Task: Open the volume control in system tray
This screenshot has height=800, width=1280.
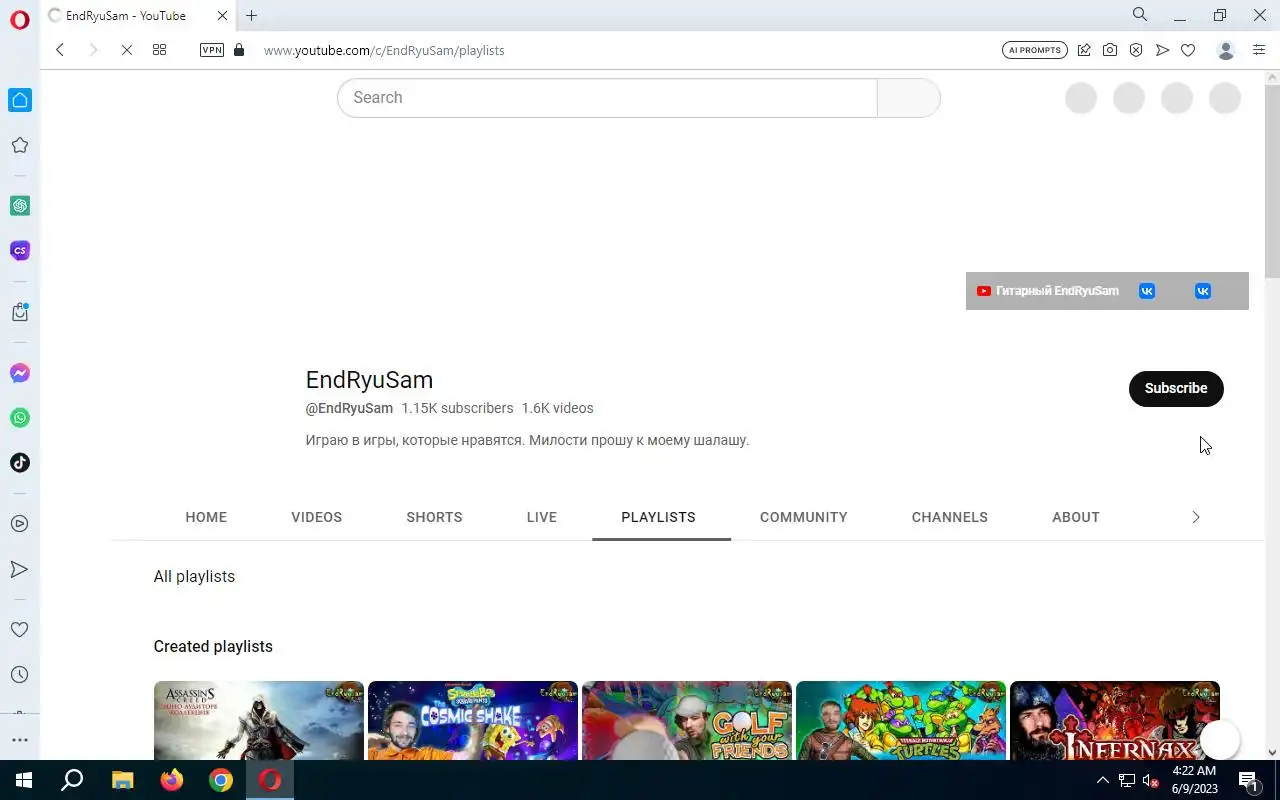Action: pos(1149,780)
